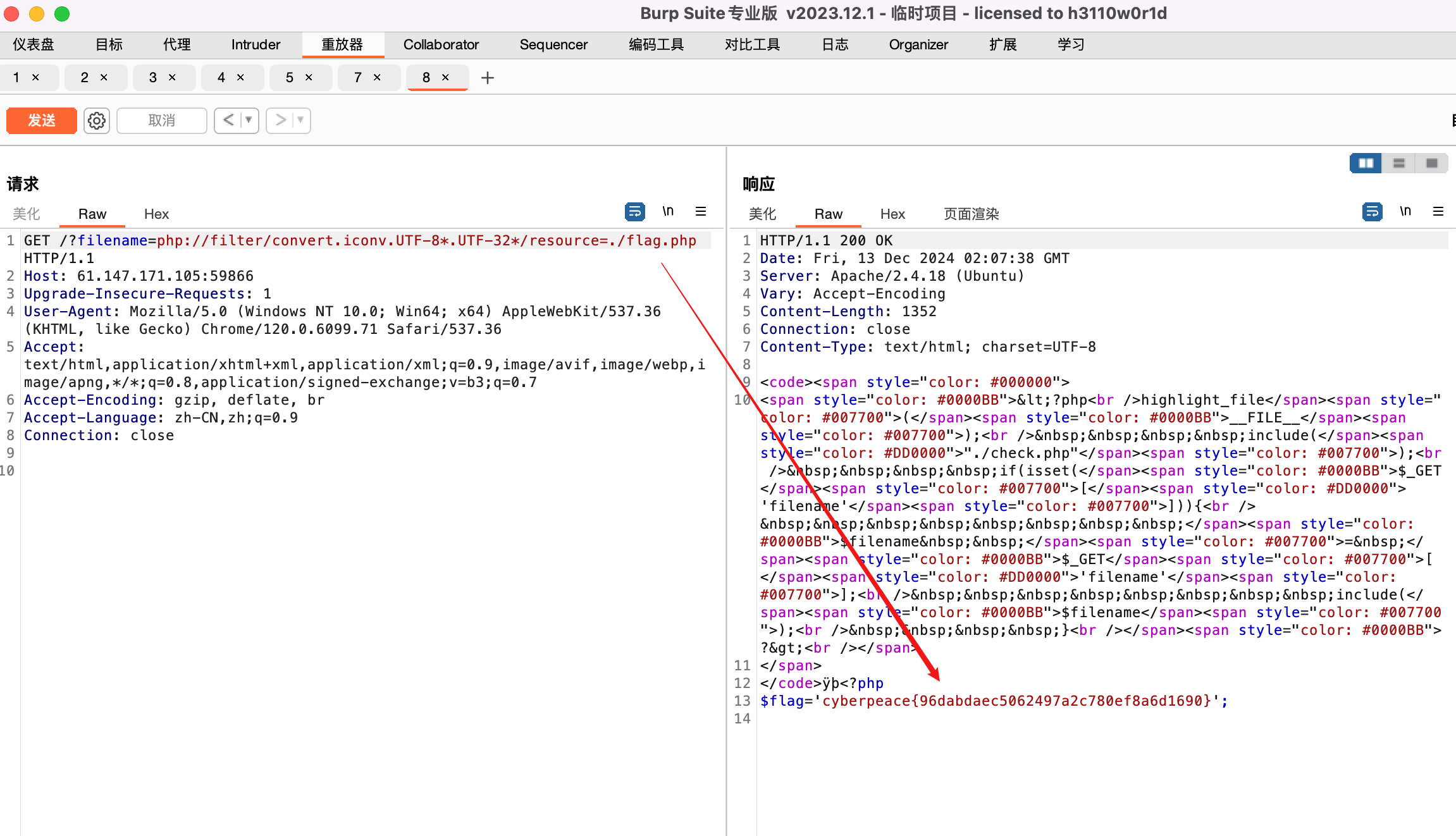Switch to the Collaborator tab
1456x836 pixels.
[x=441, y=44]
